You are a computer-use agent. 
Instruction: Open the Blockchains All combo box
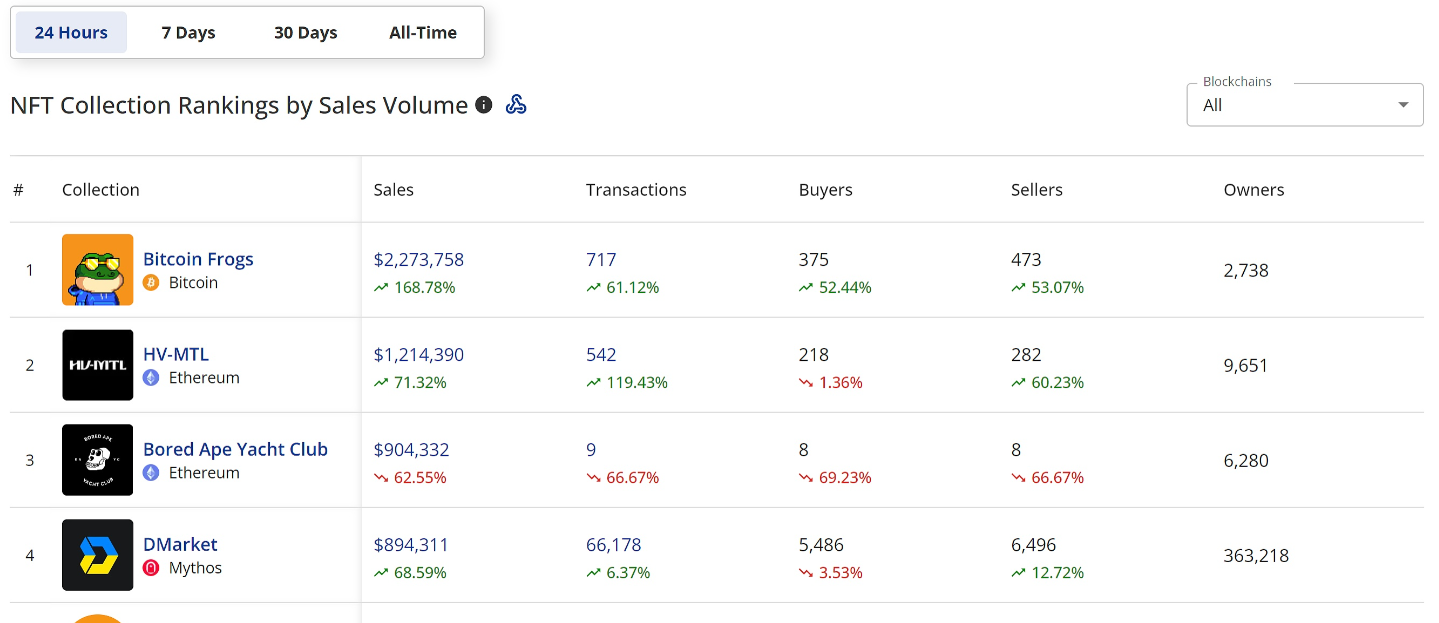[1305, 105]
